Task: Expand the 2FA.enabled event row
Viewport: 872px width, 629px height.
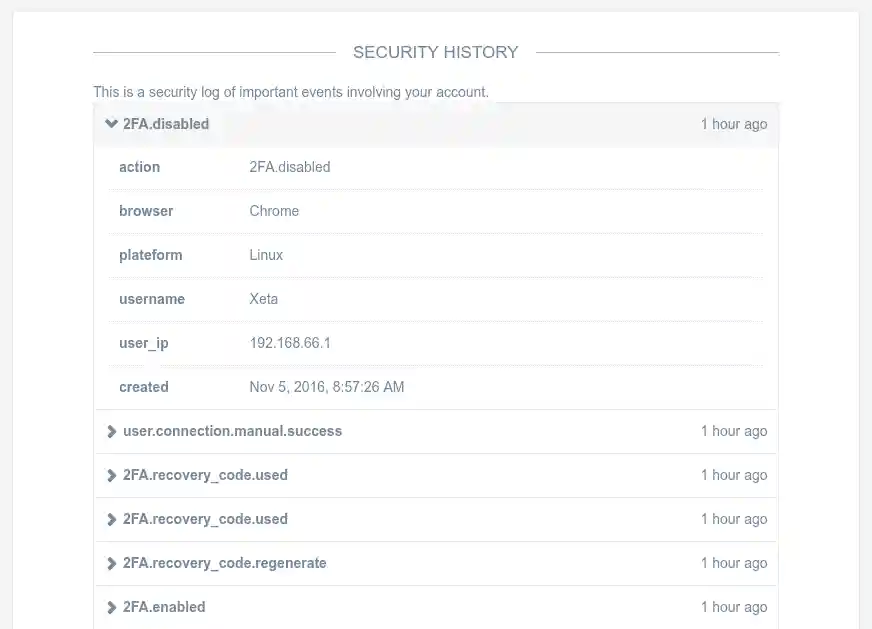Action: click(164, 607)
